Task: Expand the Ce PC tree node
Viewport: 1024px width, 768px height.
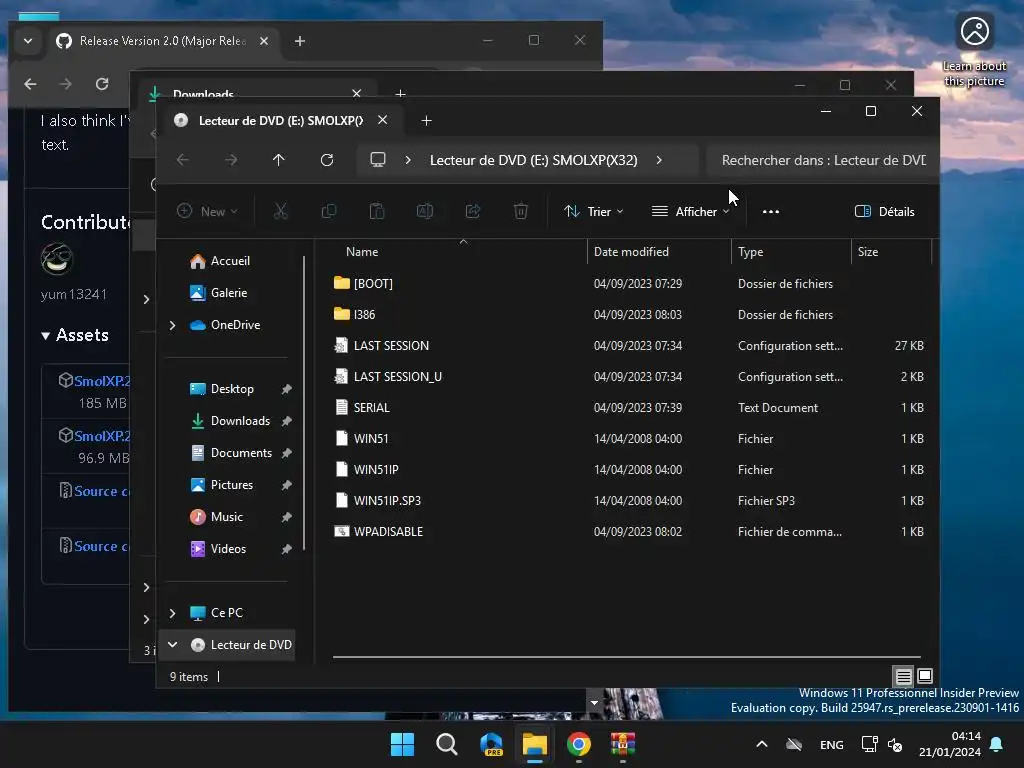Action: pos(172,613)
